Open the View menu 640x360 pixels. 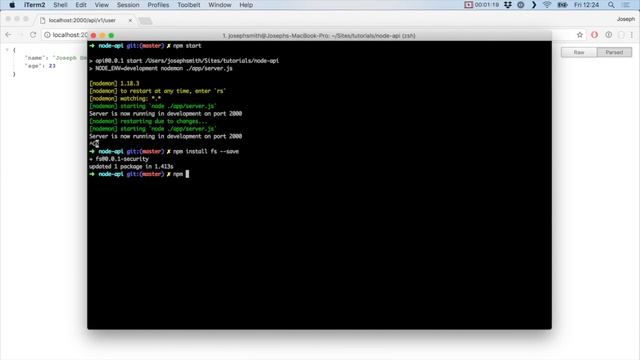click(102, 5)
